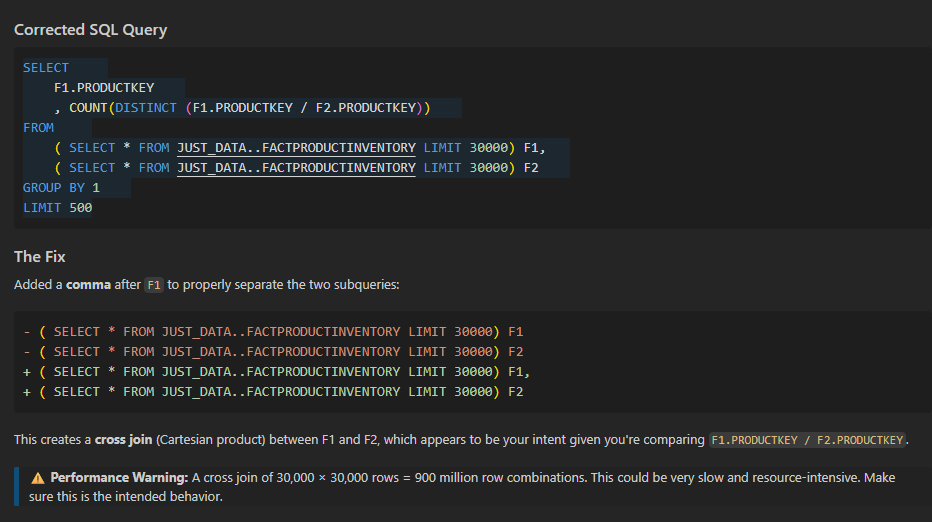Click the SELECT keyword on the first code line

click(46, 68)
